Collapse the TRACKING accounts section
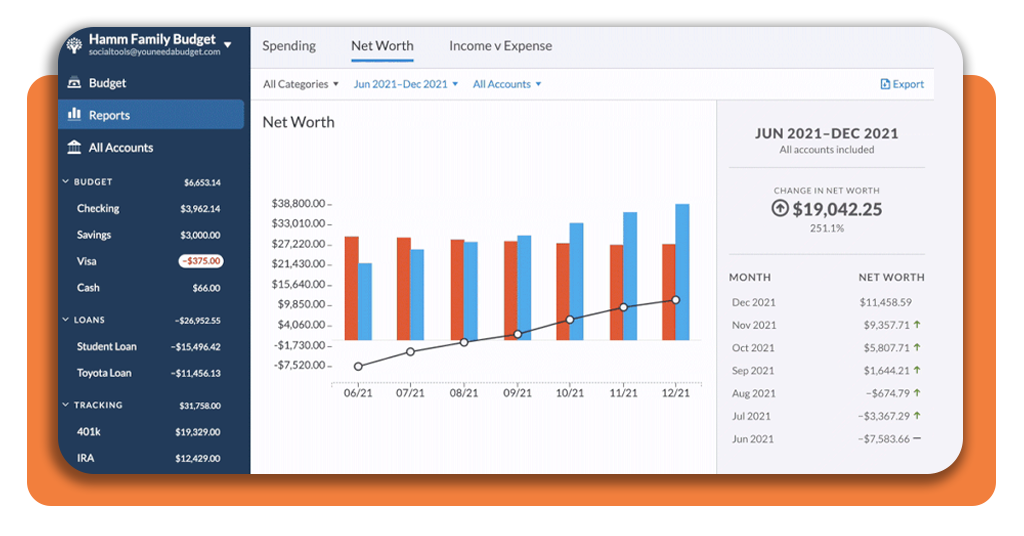This screenshot has width=1024, height=536. (66, 405)
